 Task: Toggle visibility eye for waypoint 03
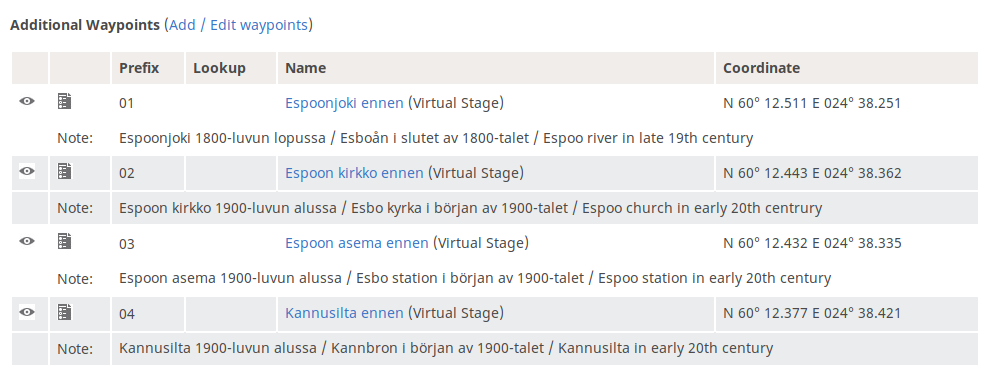pos(27,241)
